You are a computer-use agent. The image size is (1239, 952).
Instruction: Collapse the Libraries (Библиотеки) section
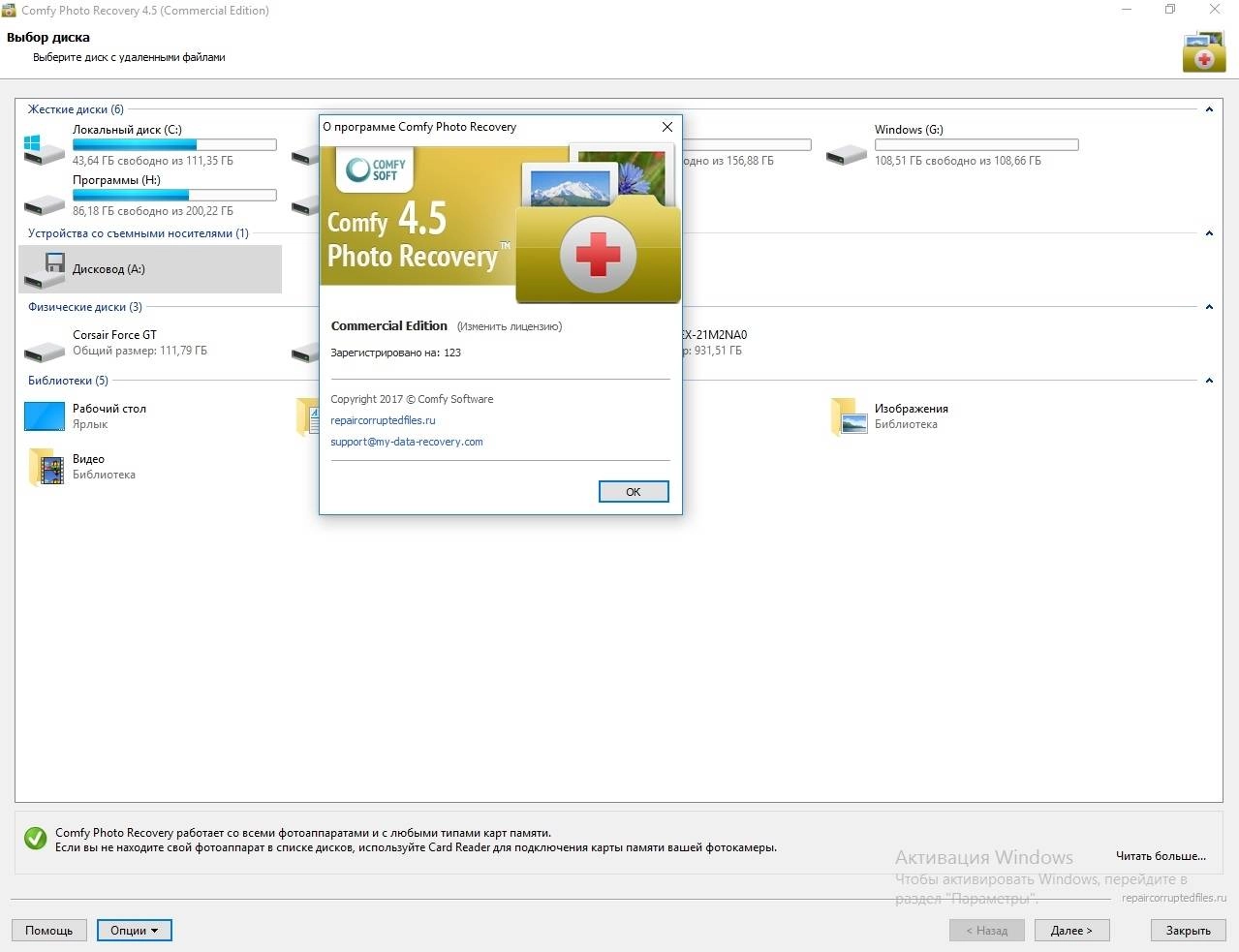coord(1209,381)
